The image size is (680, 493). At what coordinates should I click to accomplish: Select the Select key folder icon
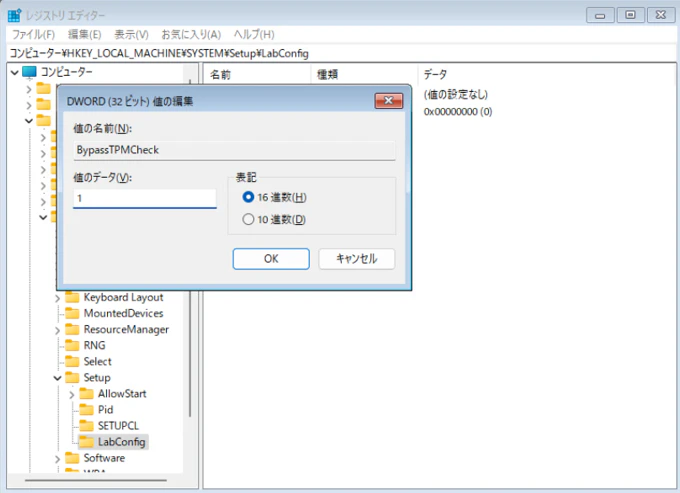point(72,362)
